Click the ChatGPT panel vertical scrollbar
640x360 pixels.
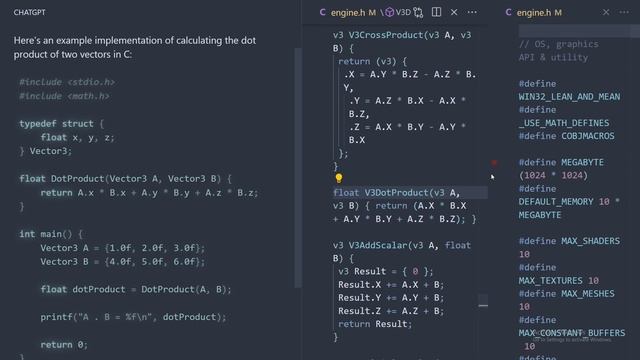[298, 167]
